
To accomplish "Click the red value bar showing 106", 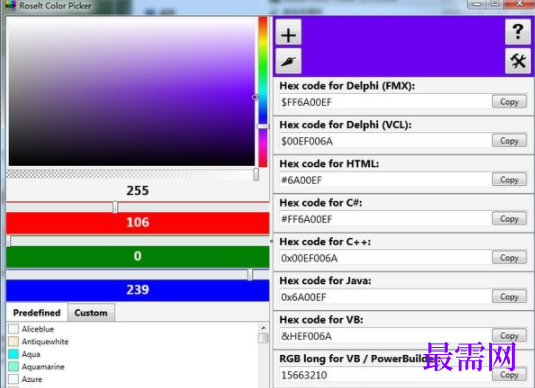I will [138, 222].
